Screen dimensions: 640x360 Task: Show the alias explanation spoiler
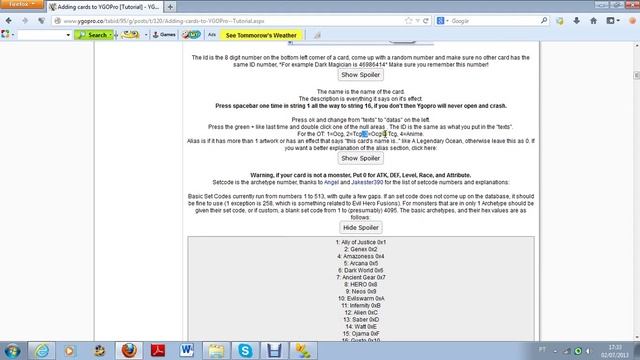[360, 158]
